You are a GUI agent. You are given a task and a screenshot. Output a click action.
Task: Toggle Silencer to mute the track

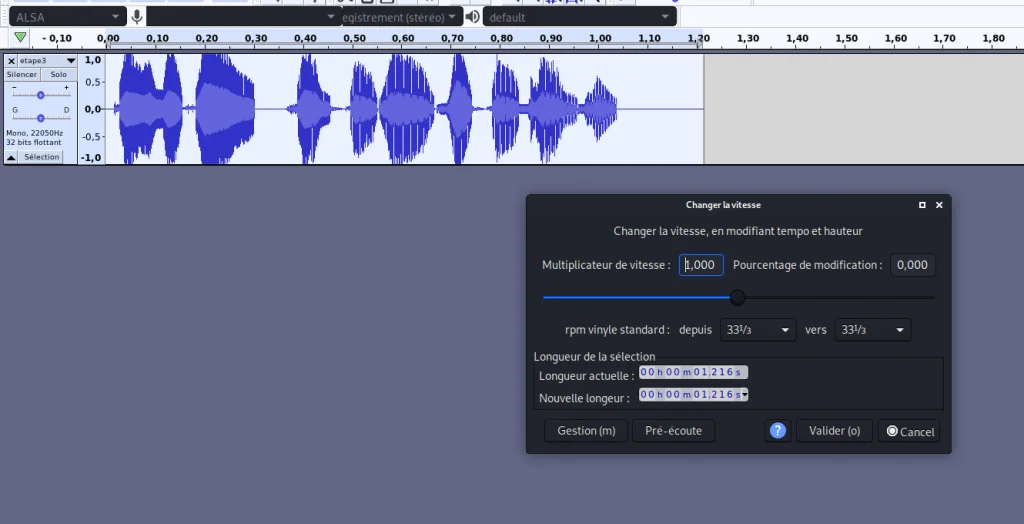tap(22, 75)
